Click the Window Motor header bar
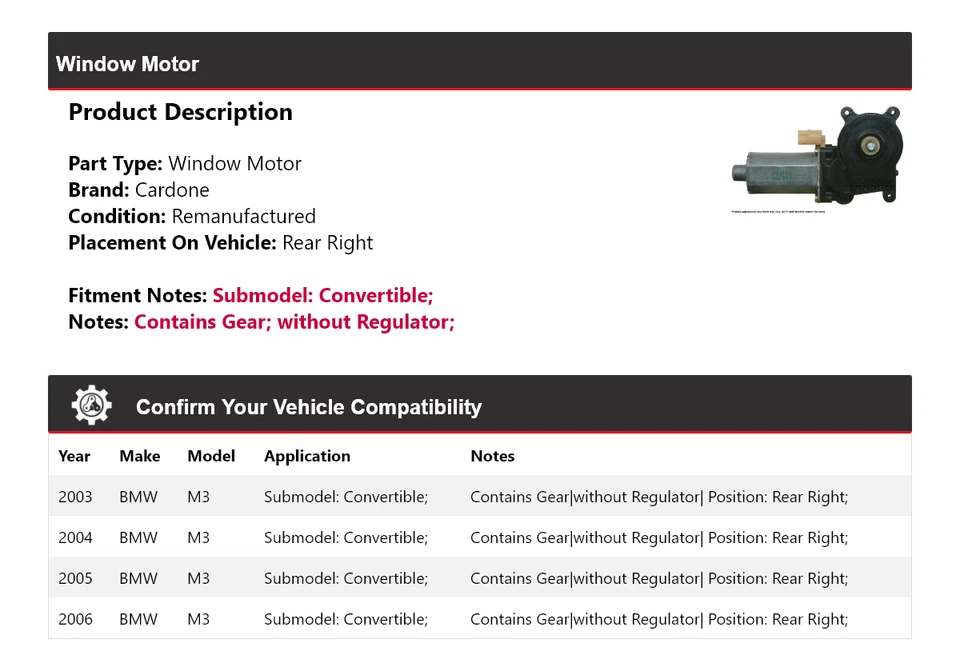Screen dimensions: 960x671 (x=479, y=62)
